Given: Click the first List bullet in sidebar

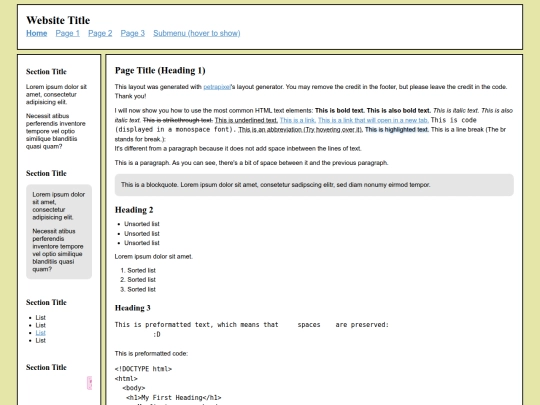Looking at the screenshot, I should (41, 318).
